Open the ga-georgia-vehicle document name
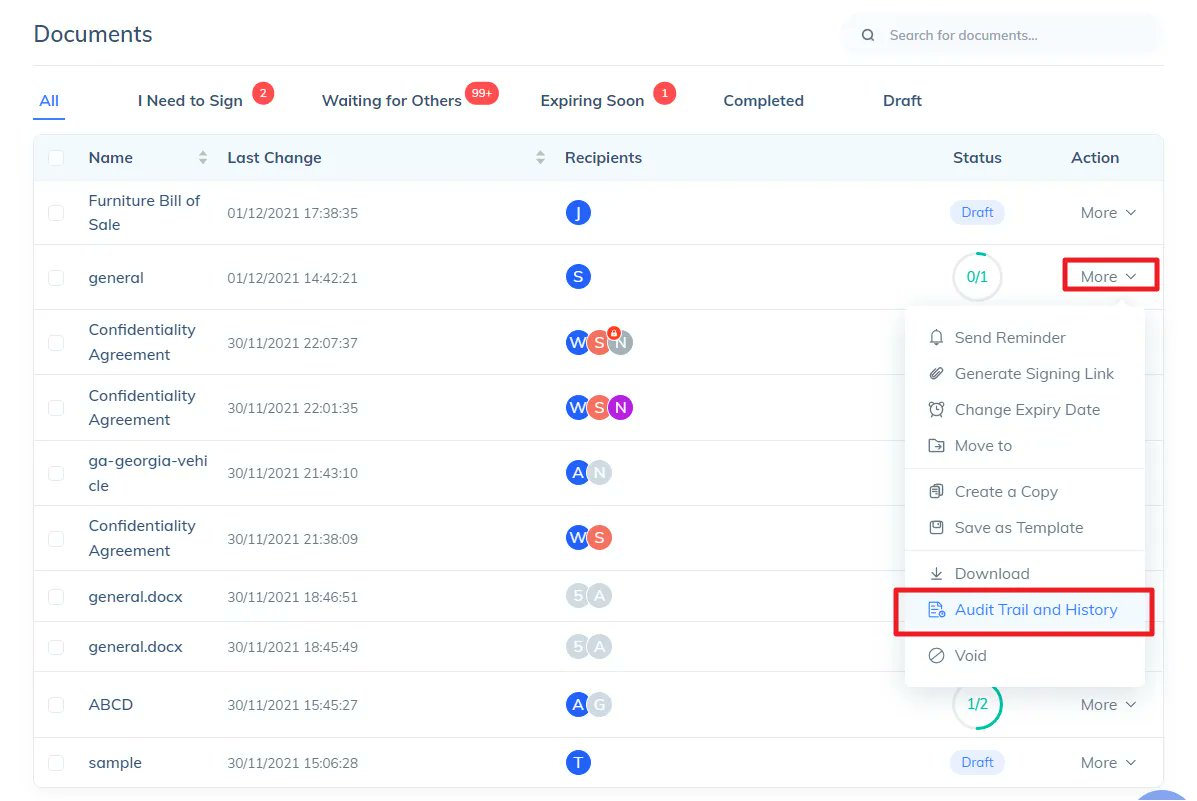The height and width of the screenshot is (801, 1197). tap(148, 473)
